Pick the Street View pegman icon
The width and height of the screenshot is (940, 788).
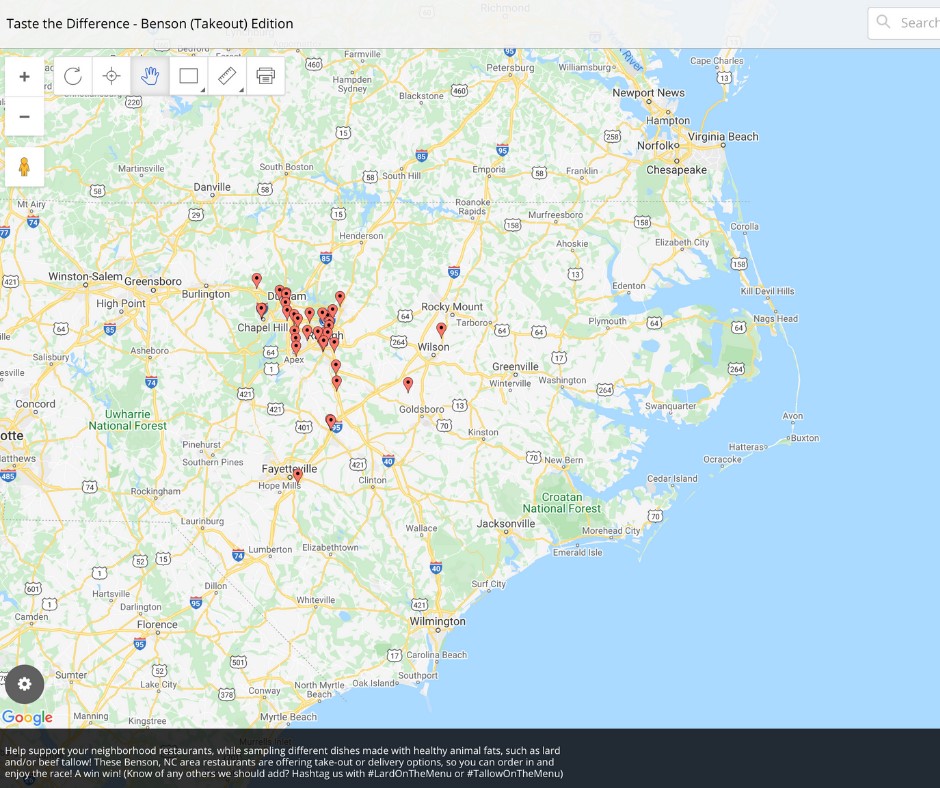pos(25,167)
